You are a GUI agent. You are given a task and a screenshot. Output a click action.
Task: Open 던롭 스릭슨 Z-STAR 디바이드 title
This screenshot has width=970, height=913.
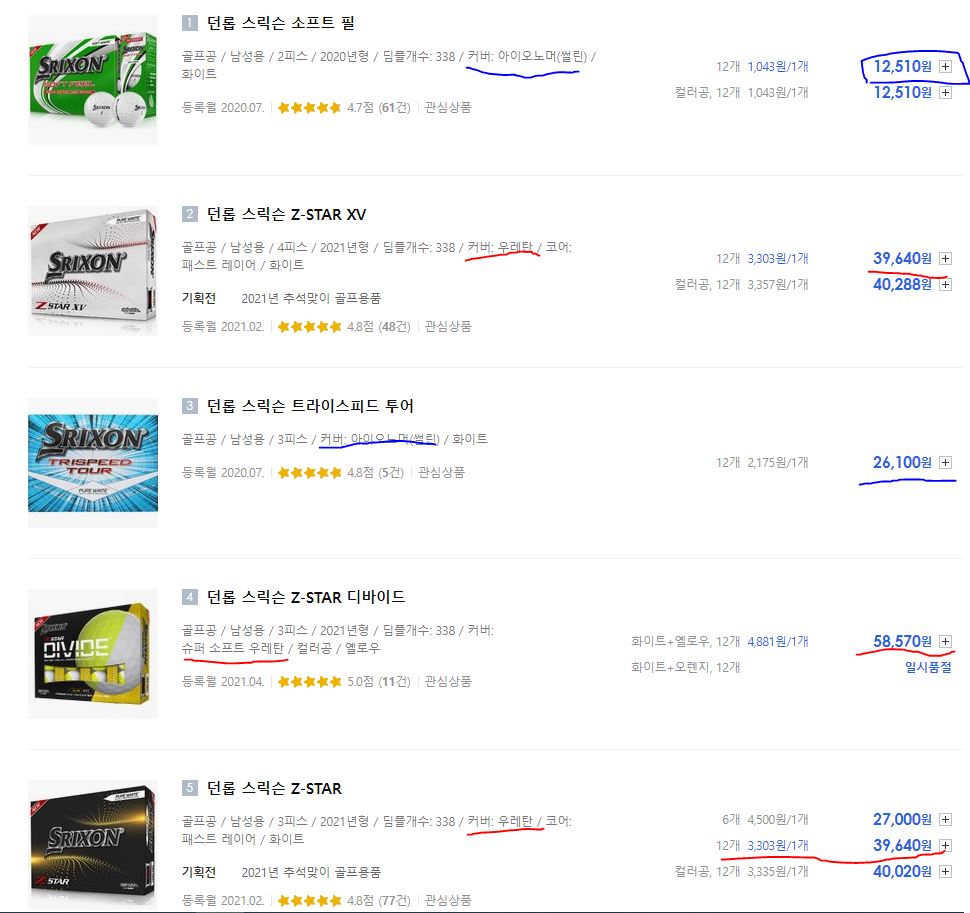click(306, 597)
